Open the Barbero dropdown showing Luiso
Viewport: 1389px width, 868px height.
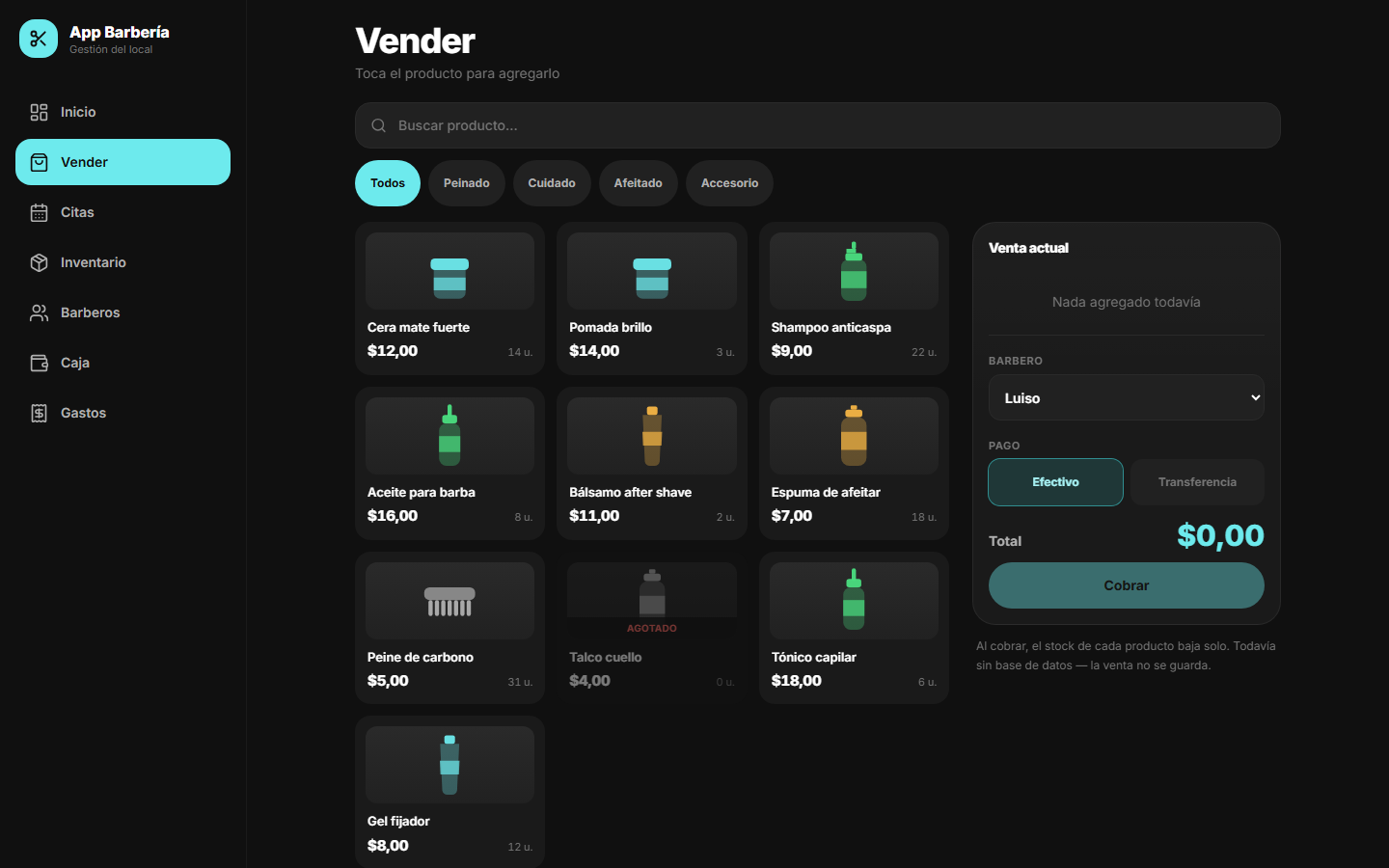coord(1127,397)
